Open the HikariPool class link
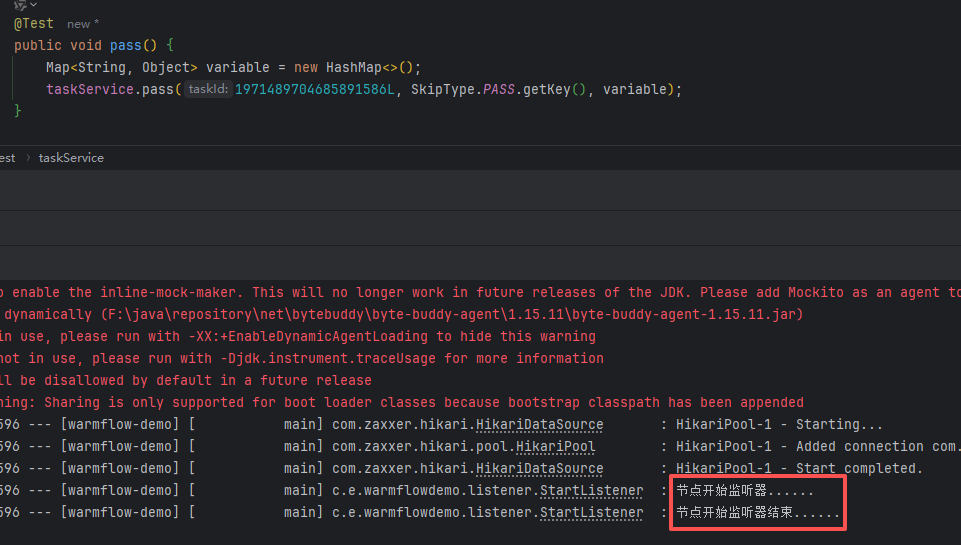Screen dimensions: 961x545 tap(555, 446)
